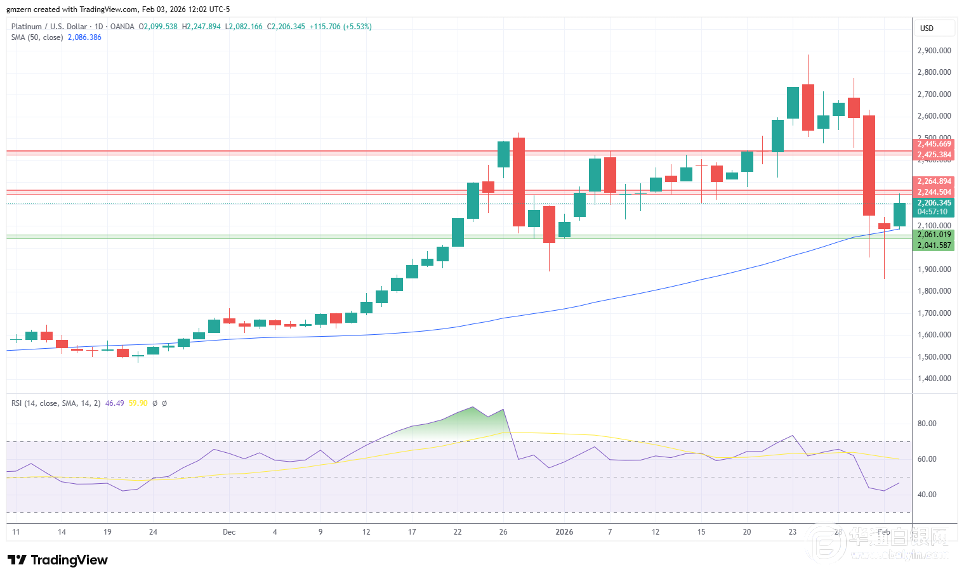964x580 pixels.
Task: Click the TradingView logo at bottom left
Action: pos(57,559)
